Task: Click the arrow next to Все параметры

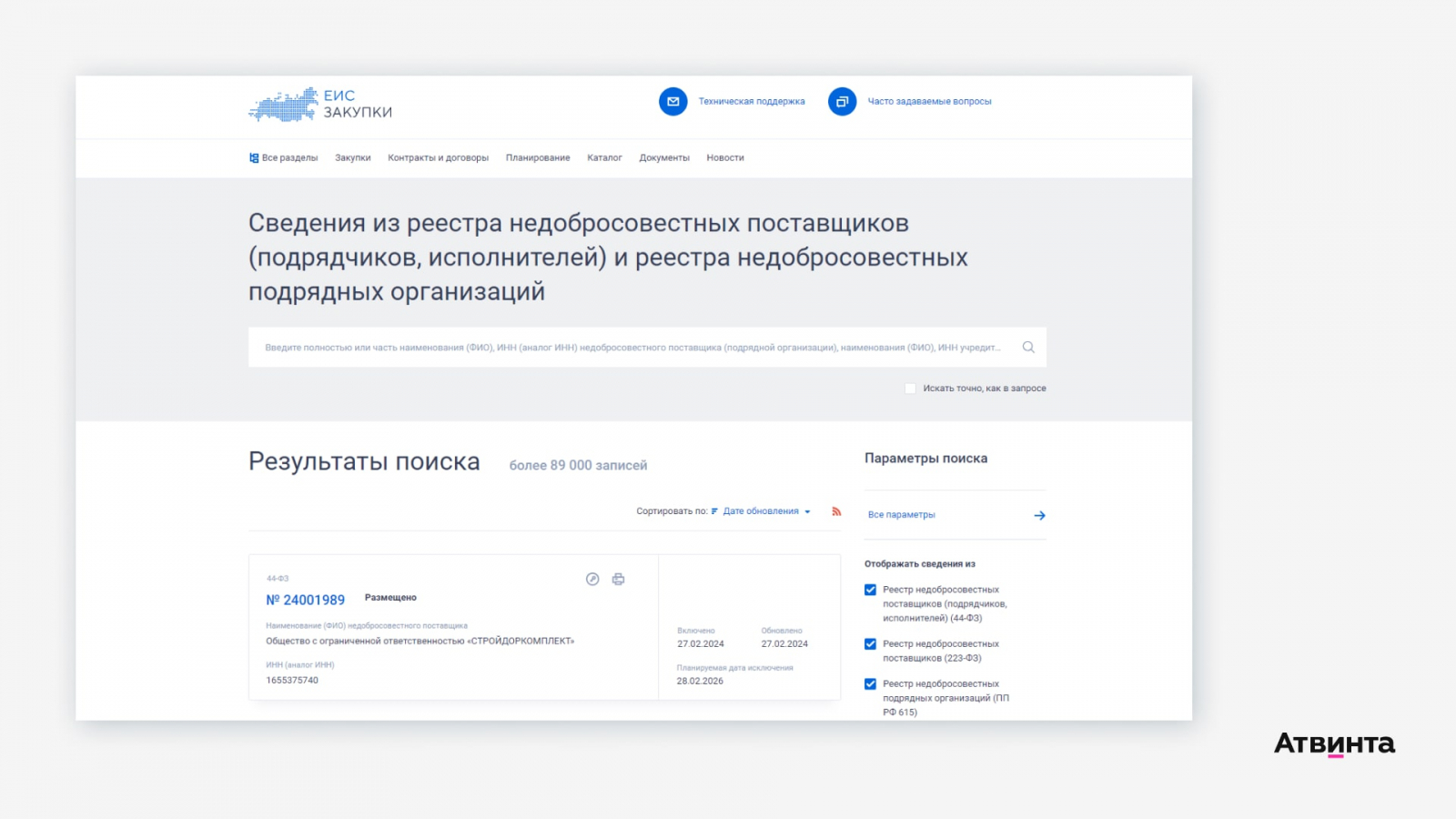Action: click(1039, 515)
